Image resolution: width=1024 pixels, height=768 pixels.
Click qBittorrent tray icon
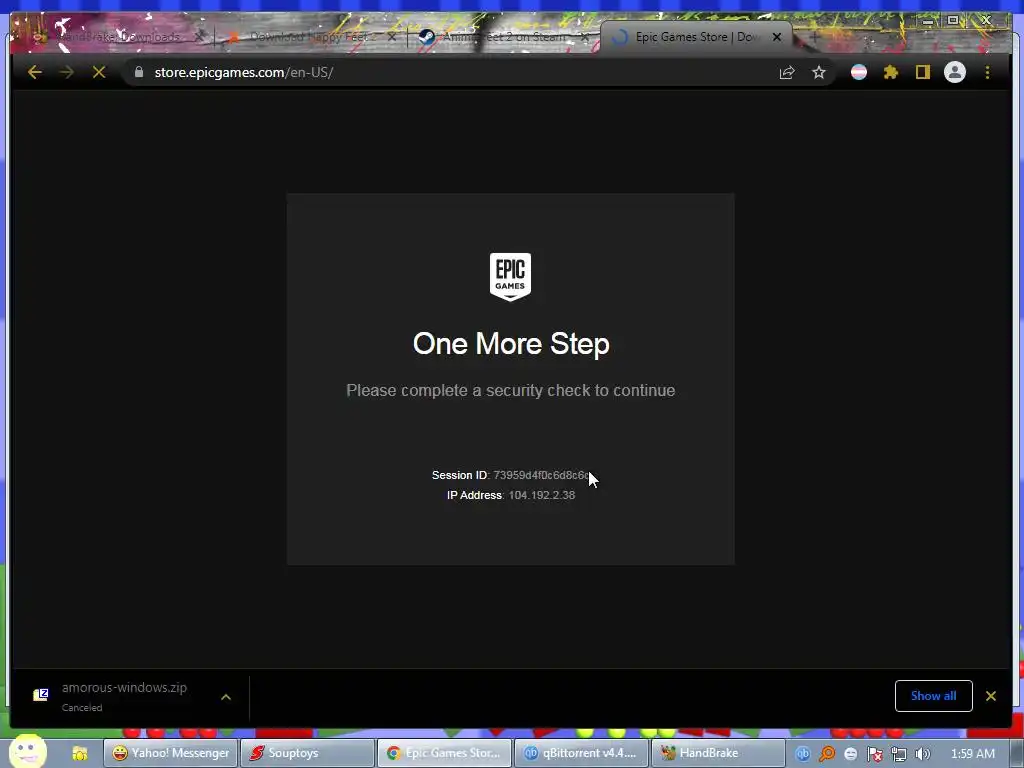[x=803, y=754]
